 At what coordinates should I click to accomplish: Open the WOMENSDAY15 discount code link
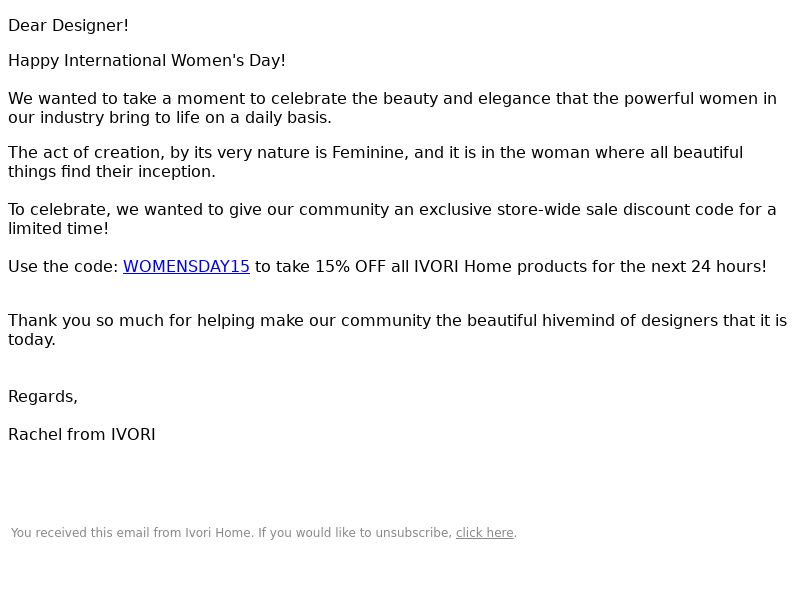point(186,266)
